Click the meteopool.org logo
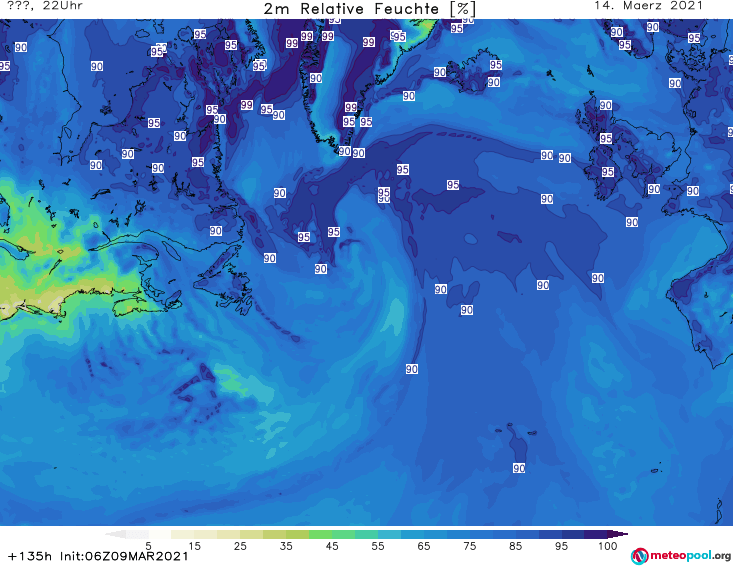This screenshot has width=733, height=566. (681, 556)
